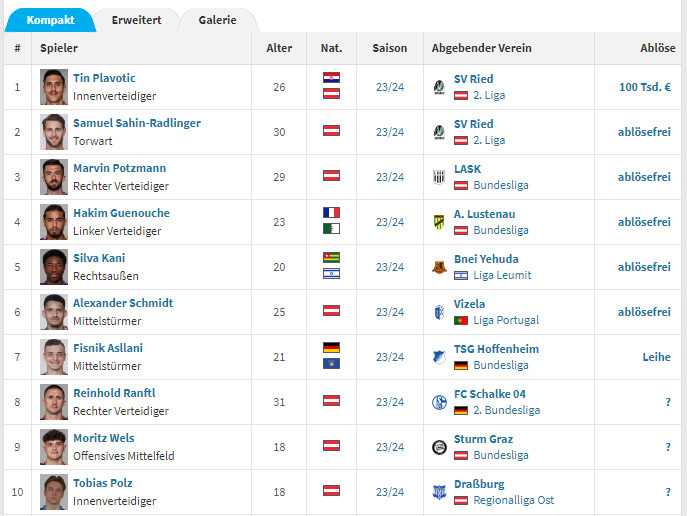Switch to the Erweitert tab
The height and width of the screenshot is (516, 687).
coord(136,20)
